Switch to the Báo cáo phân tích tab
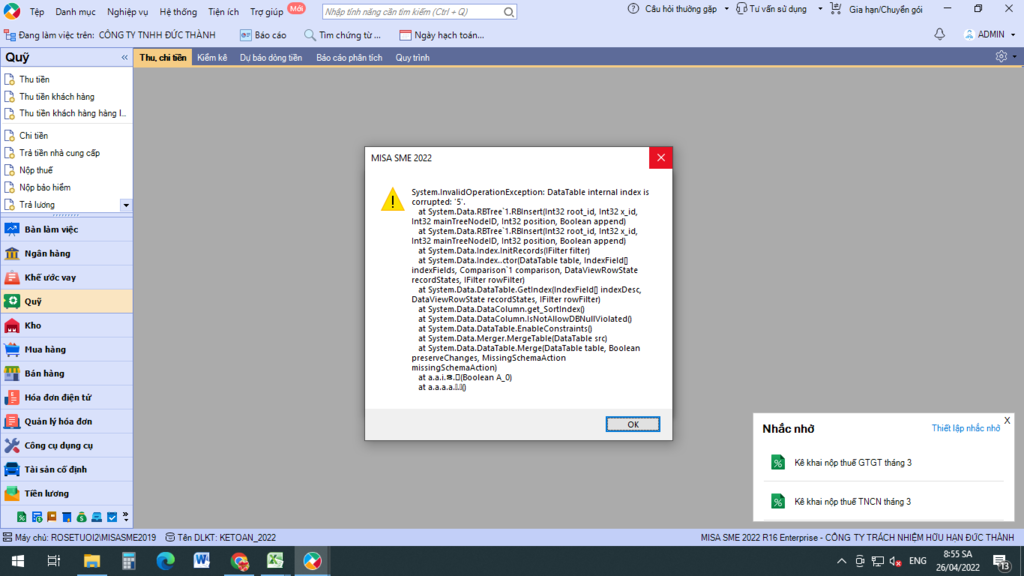This screenshot has width=1024, height=576. [349, 57]
